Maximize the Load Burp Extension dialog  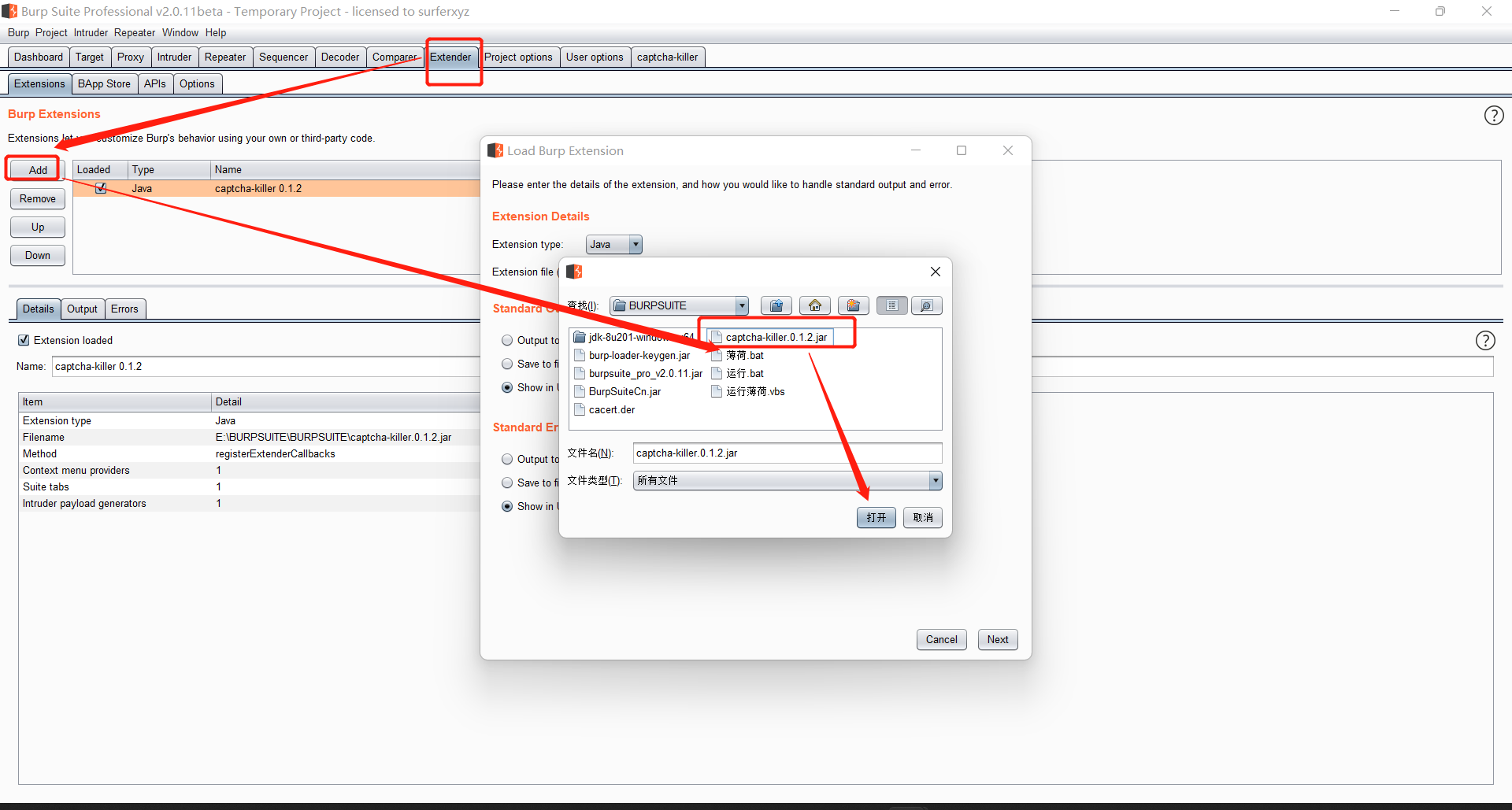click(962, 150)
